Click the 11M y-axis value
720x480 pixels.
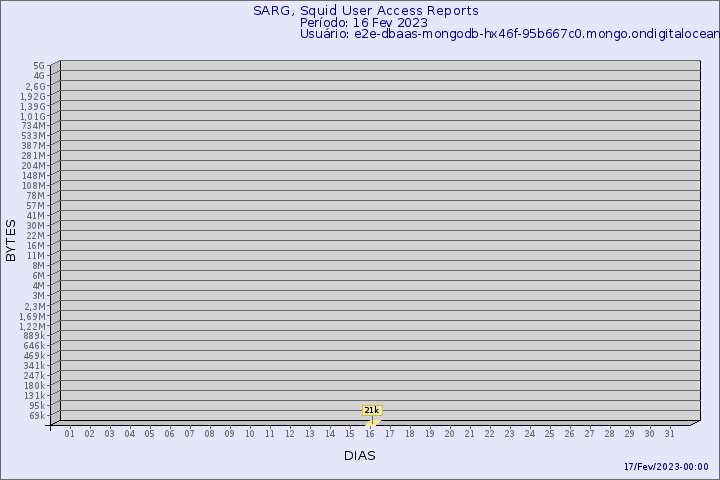[36, 256]
